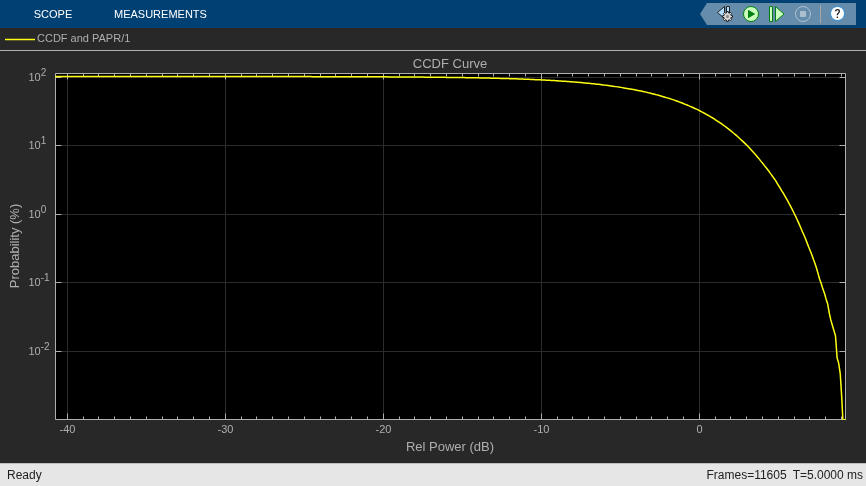Click the Frames=11605 status indicator
Image resolution: width=866 pixels, height=486 pixels.
coord(746,475)
